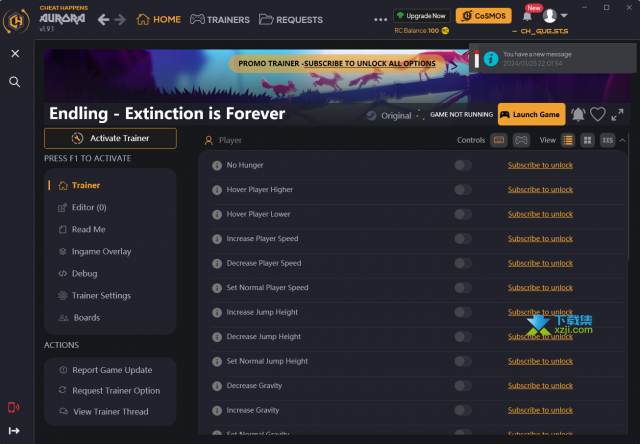The width and height of the screenshot is (640, 444).
Task: Collapse the Player section chevron
Action: 622,140
